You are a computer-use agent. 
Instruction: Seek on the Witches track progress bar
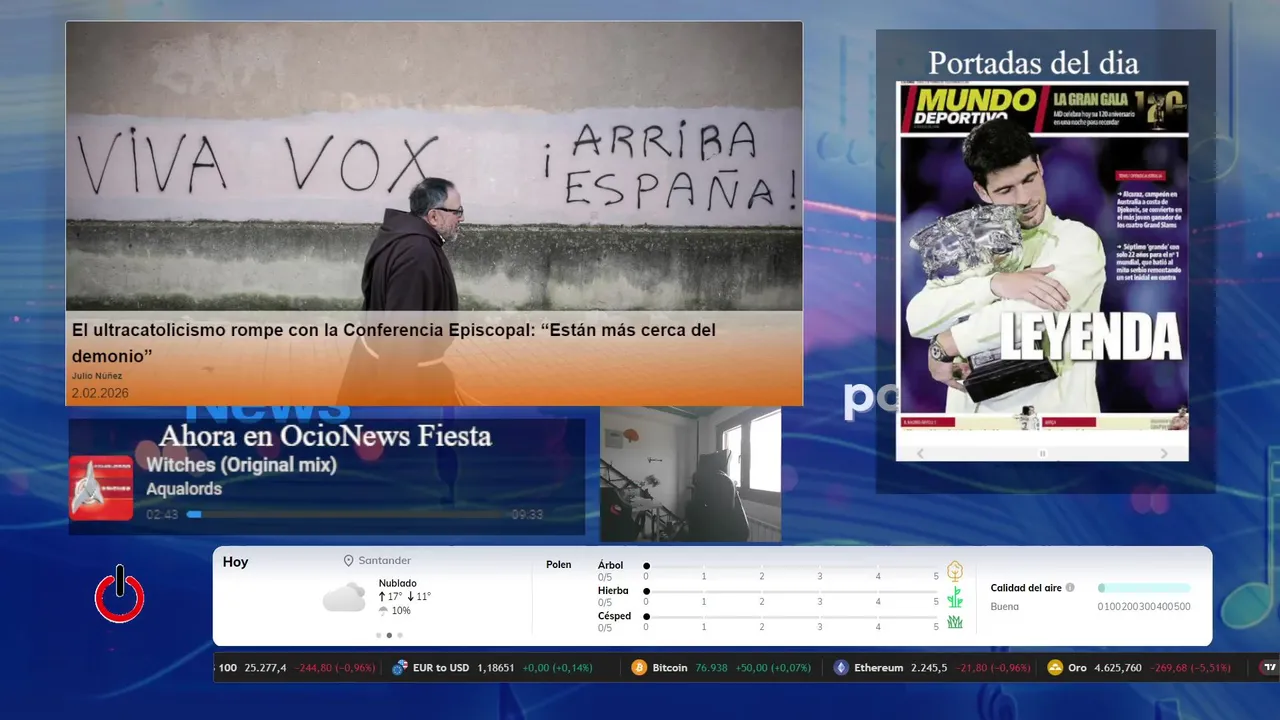pos(347,514)
